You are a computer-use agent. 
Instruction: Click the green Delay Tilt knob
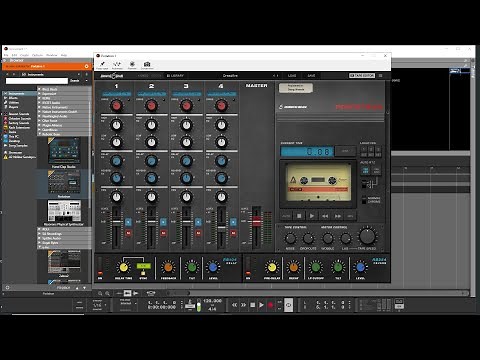pos(192,267)
